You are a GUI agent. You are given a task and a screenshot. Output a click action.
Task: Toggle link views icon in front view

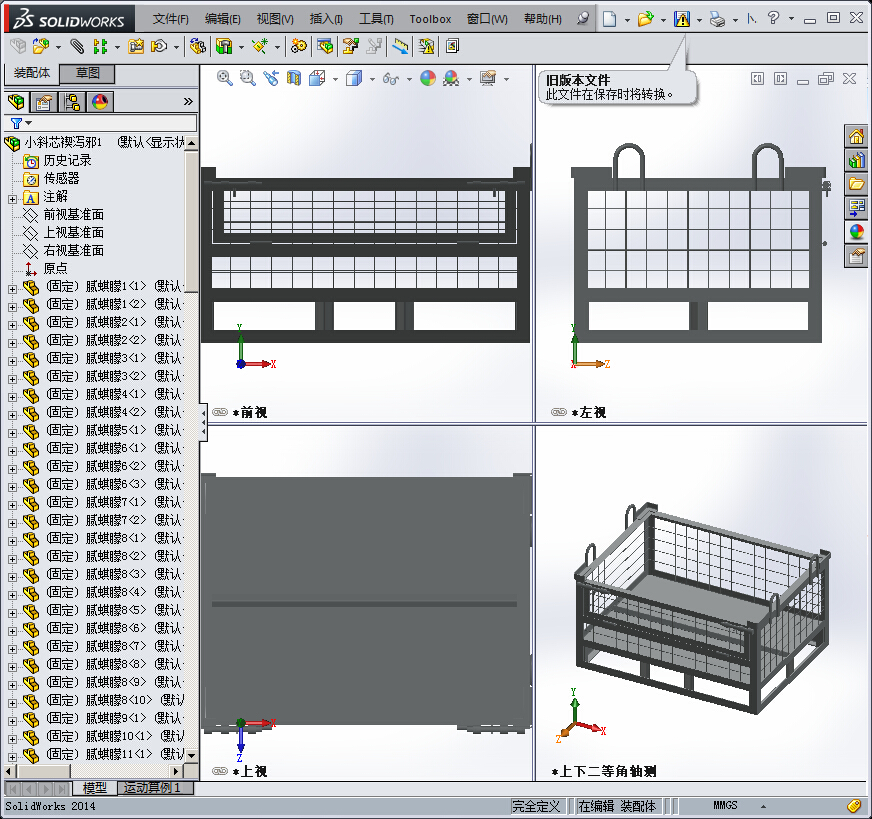220,412
